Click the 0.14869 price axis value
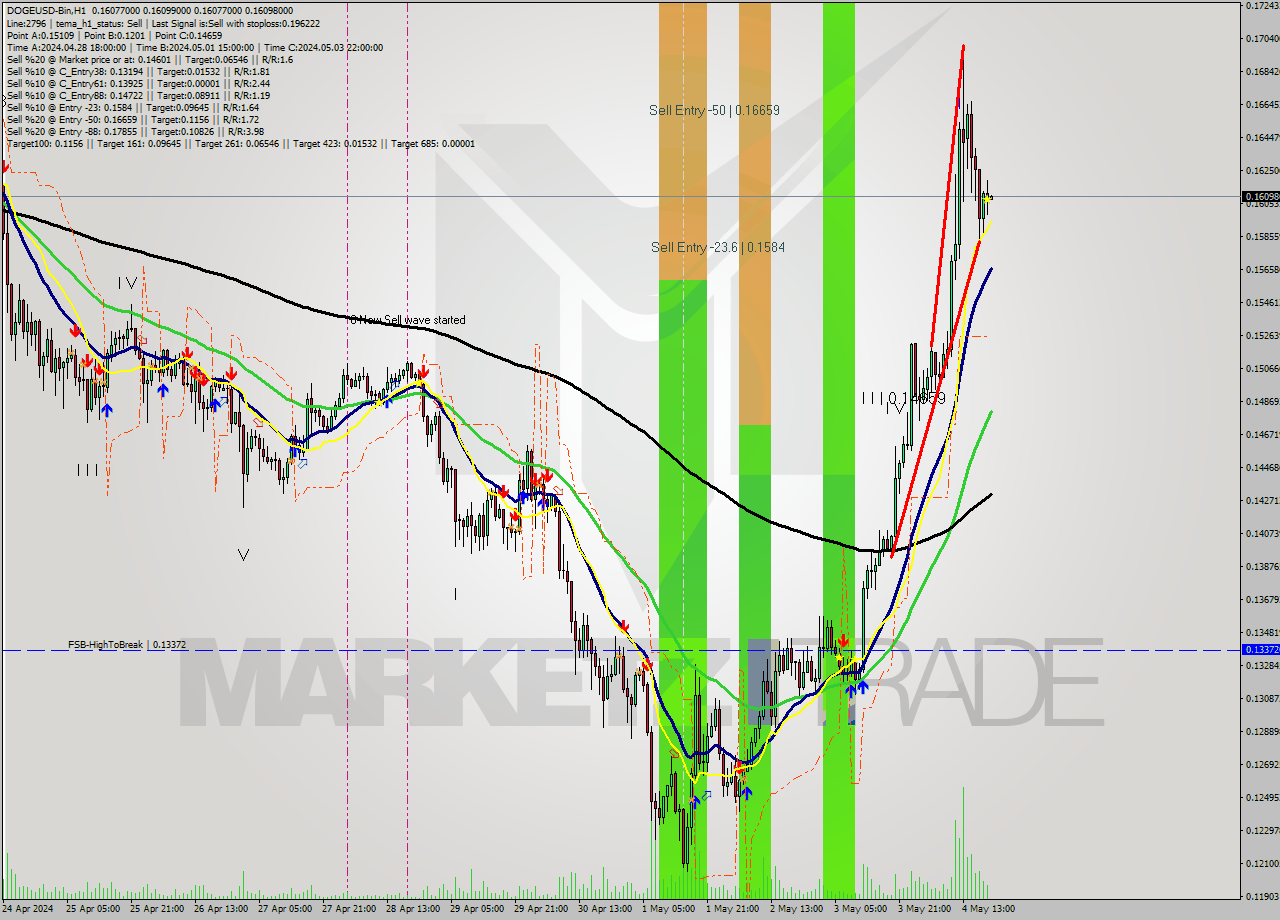 (x=1262, y=402)
